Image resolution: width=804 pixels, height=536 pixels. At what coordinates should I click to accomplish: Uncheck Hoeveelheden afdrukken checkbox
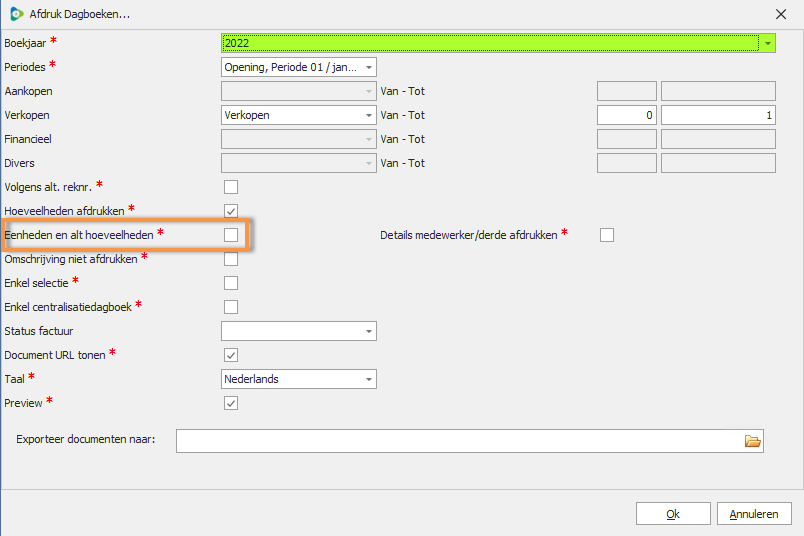(231, 211)
